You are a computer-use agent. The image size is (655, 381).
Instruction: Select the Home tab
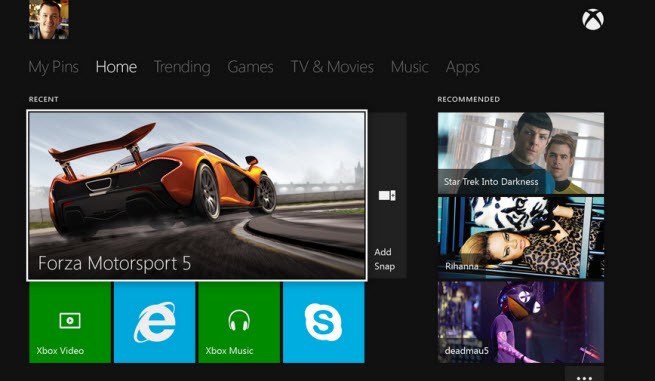116,67
